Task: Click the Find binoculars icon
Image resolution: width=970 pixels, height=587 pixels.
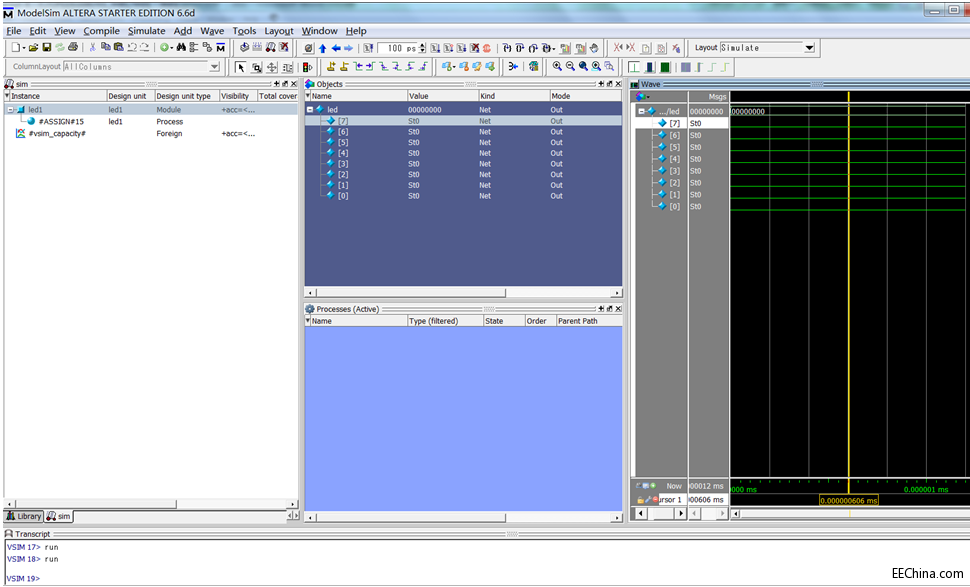Action: coord(181,47)
